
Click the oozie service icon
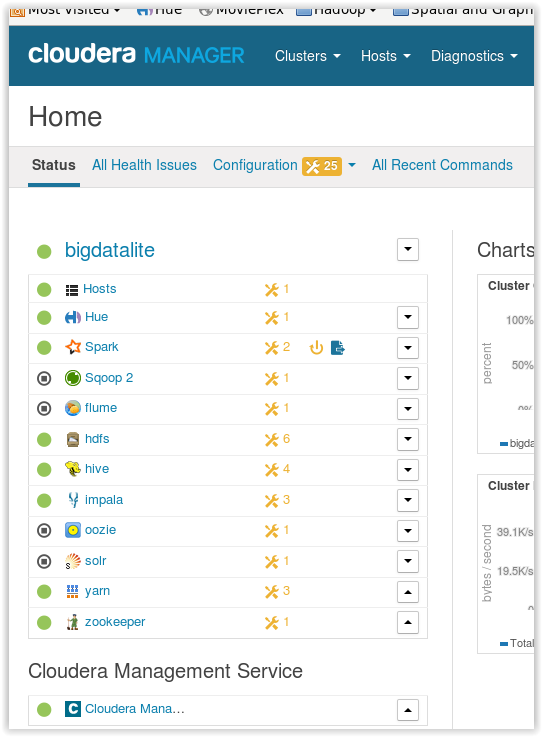tap(72, 530)
